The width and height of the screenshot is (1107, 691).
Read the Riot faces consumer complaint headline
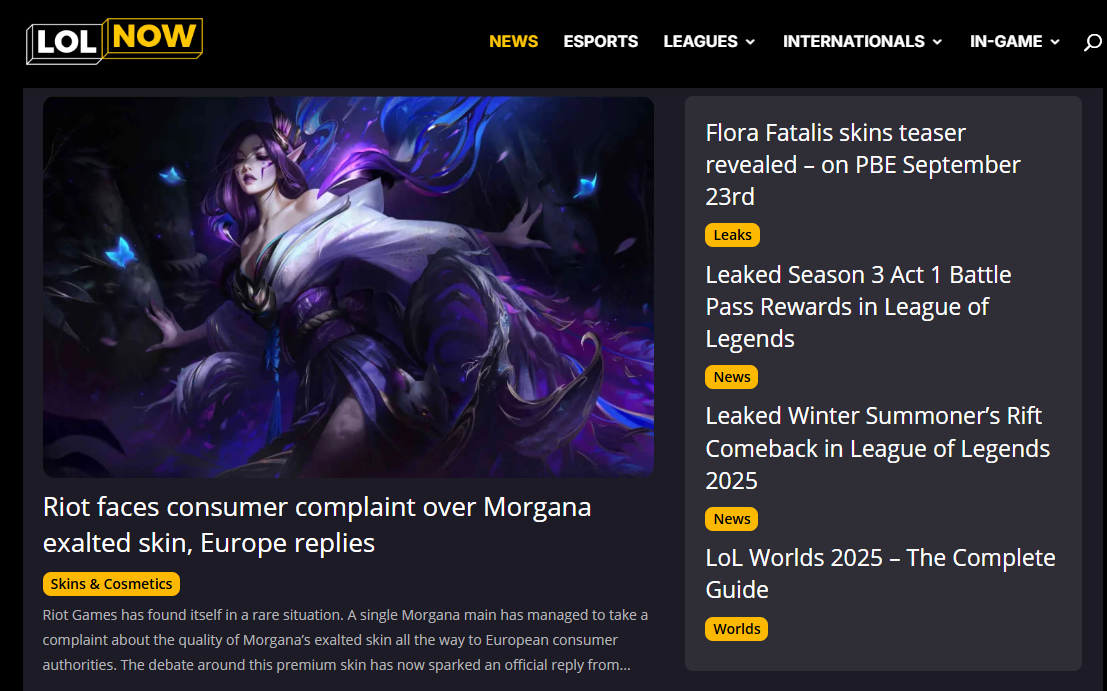click(x=317, y=524)
